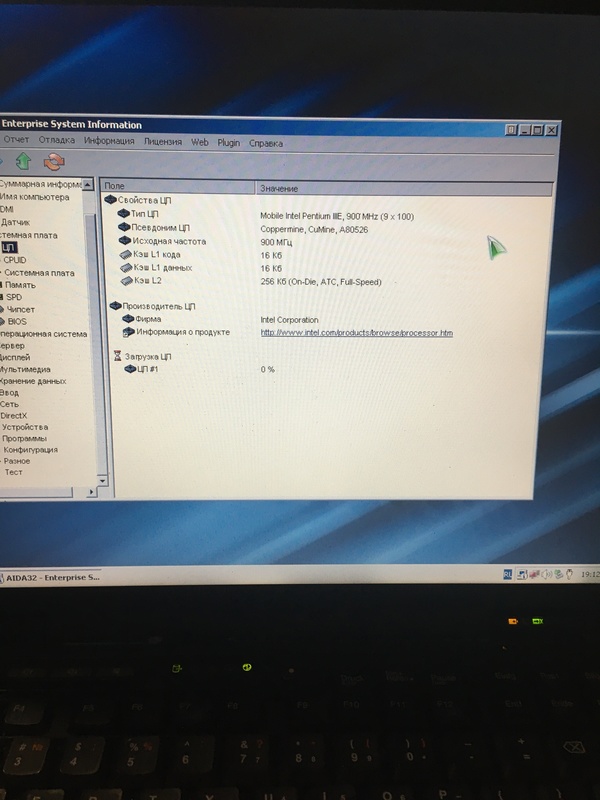Screen dimensions: 600x800
Task: Select Программы in the sidebar tree
Action: coord(24,438)
